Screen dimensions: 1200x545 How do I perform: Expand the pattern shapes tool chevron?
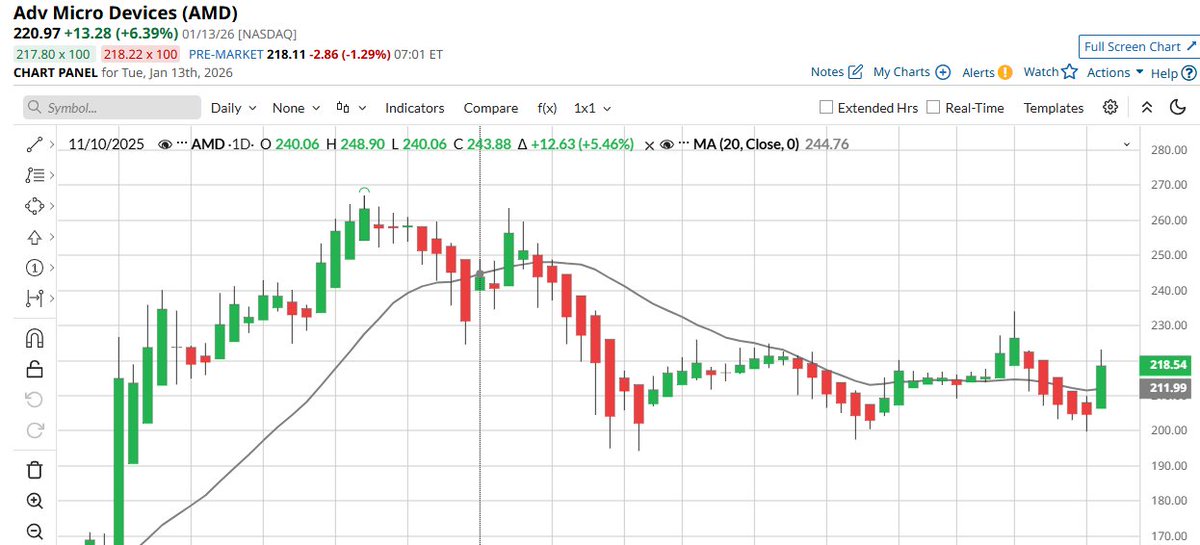(52, 206)
